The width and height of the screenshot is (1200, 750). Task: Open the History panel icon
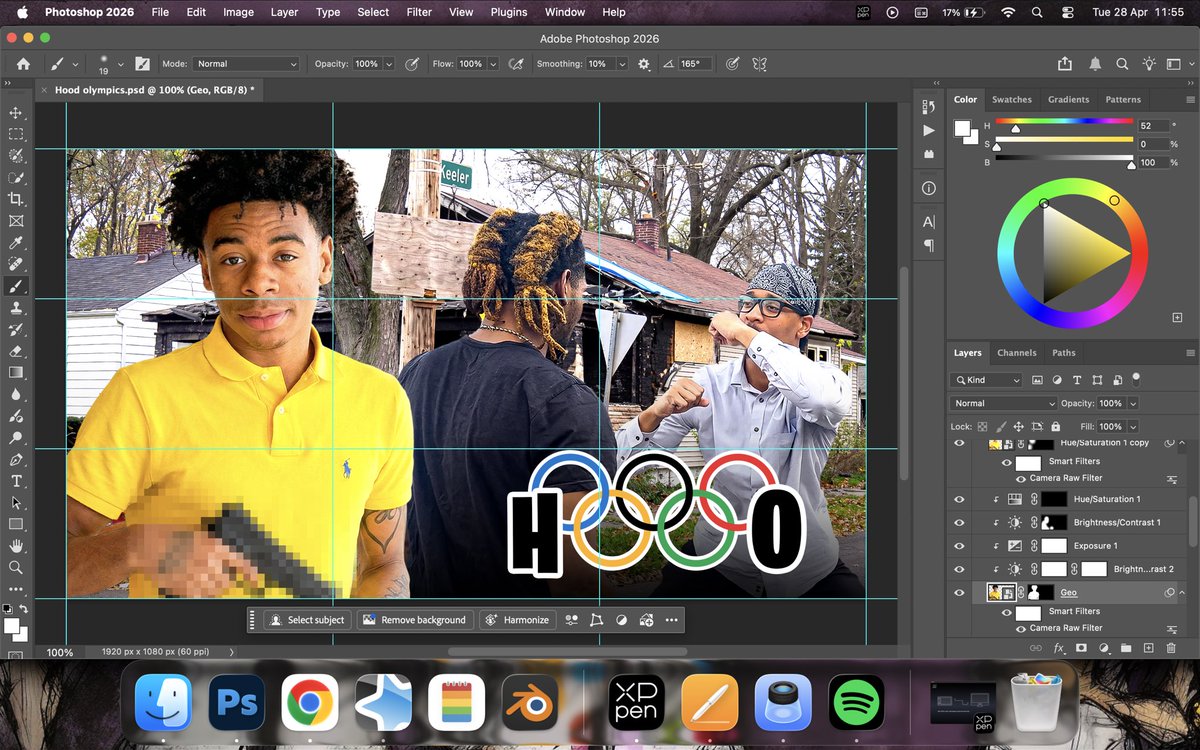coord(929,107)
